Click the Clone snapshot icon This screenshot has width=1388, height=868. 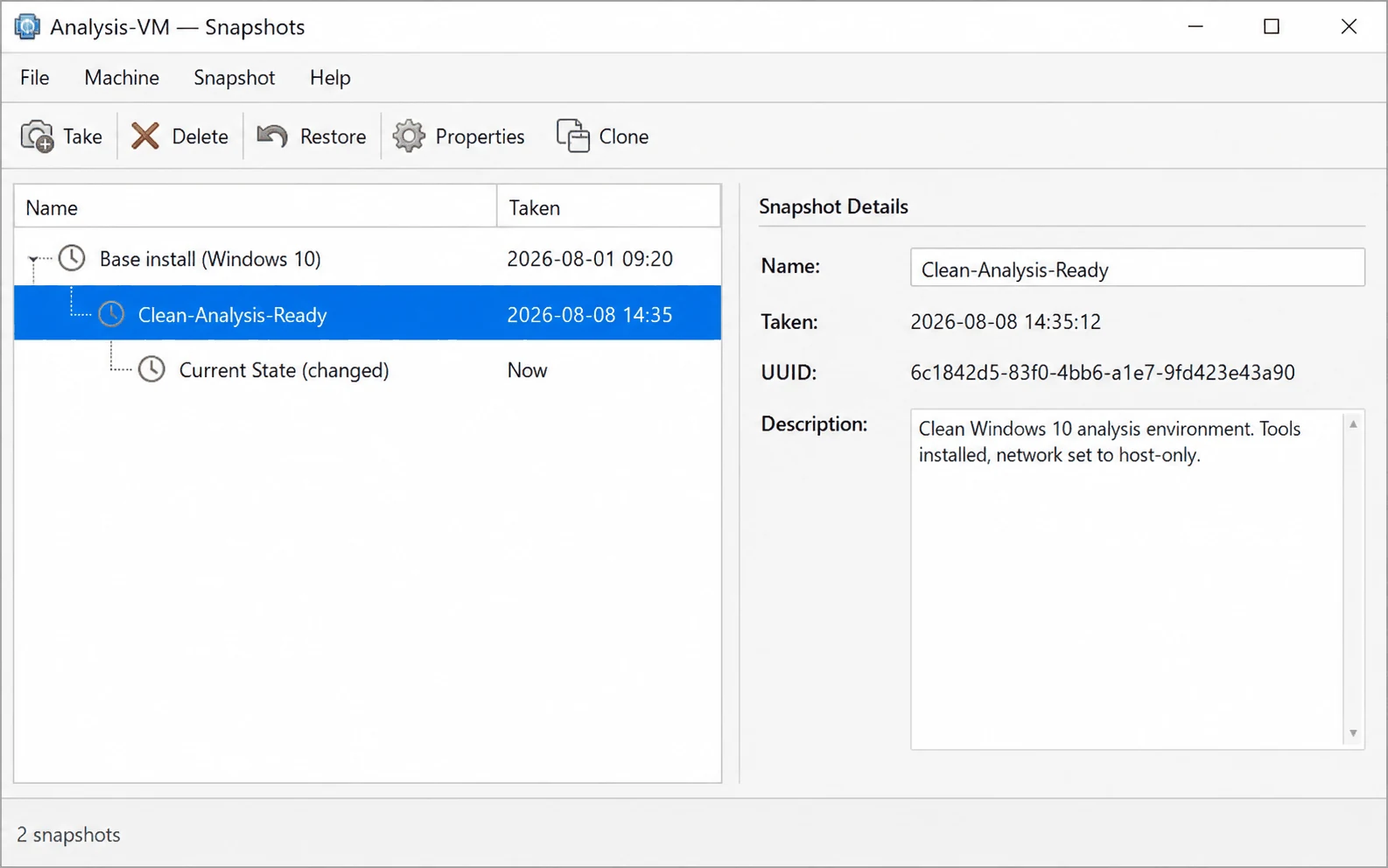coord(573,136)
